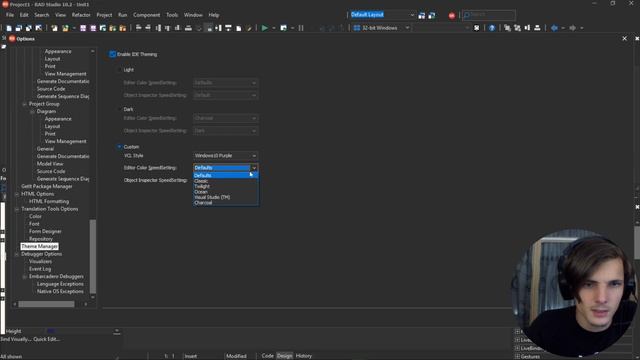The image size is (640, 360).
Task: Choose Charcoal from the open color list
Action: [x=226, y=202]
